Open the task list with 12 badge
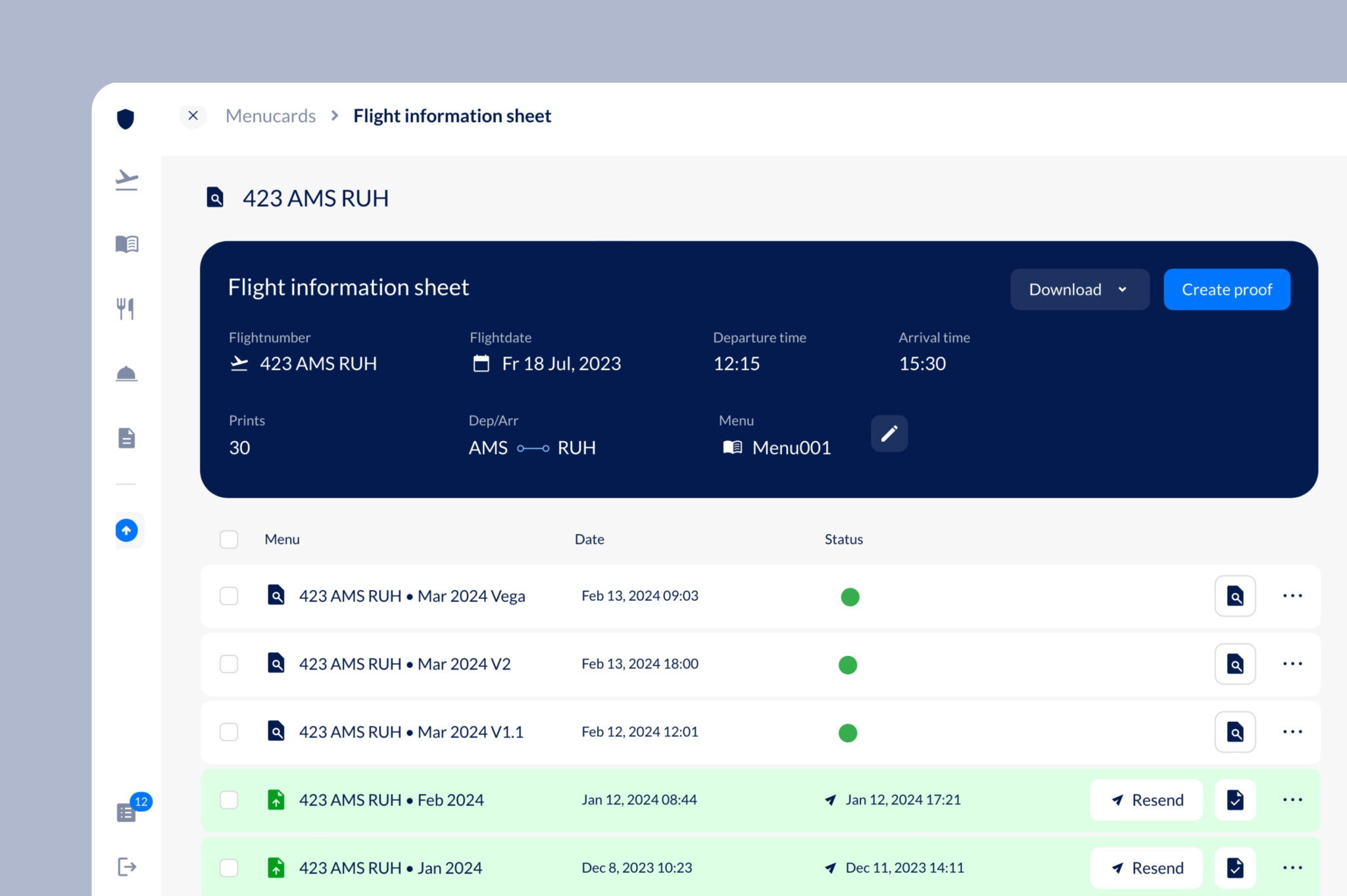This screenshot has width=1347, height=896. click(126, 813)
